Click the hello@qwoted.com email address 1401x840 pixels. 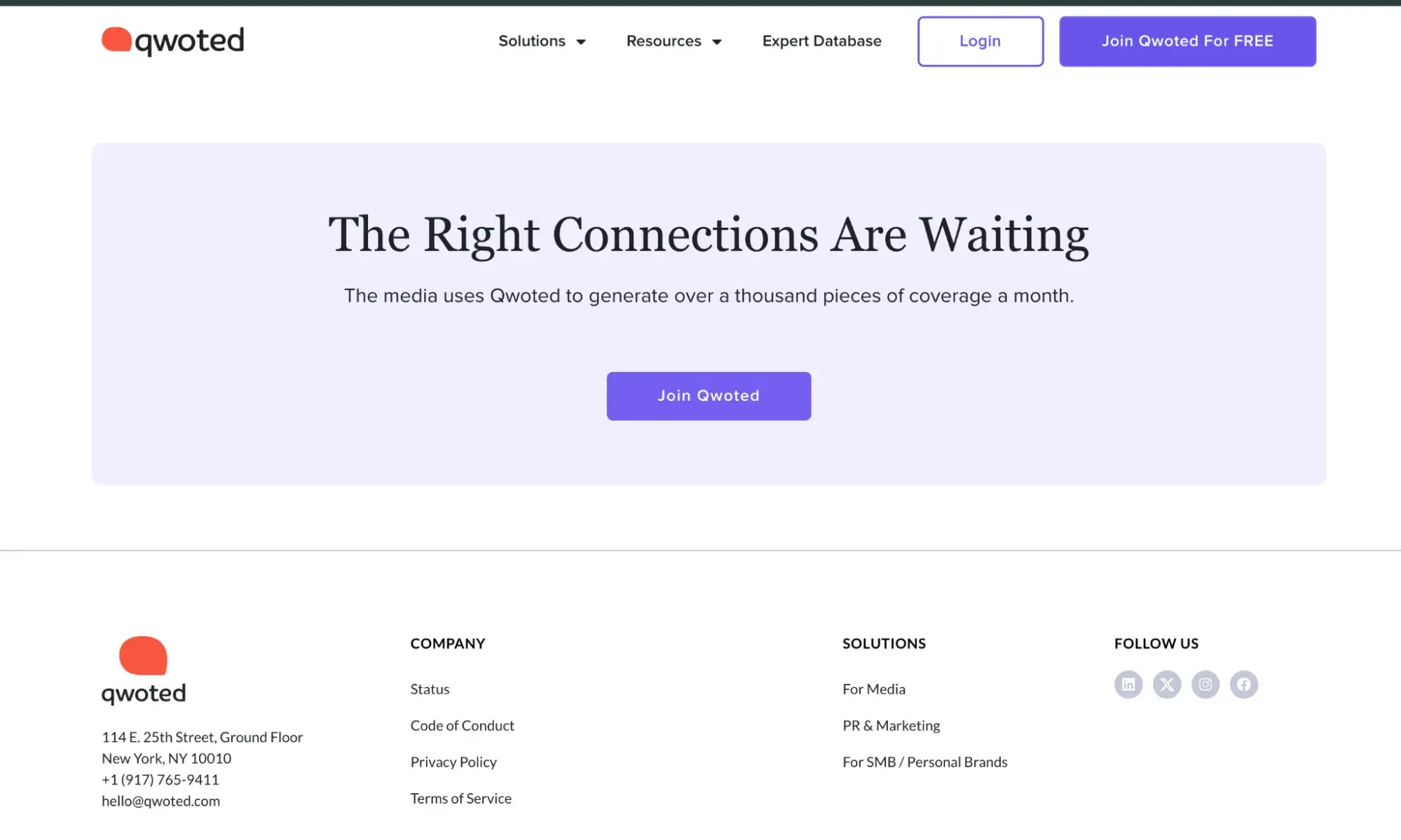(x=160, y=800)
